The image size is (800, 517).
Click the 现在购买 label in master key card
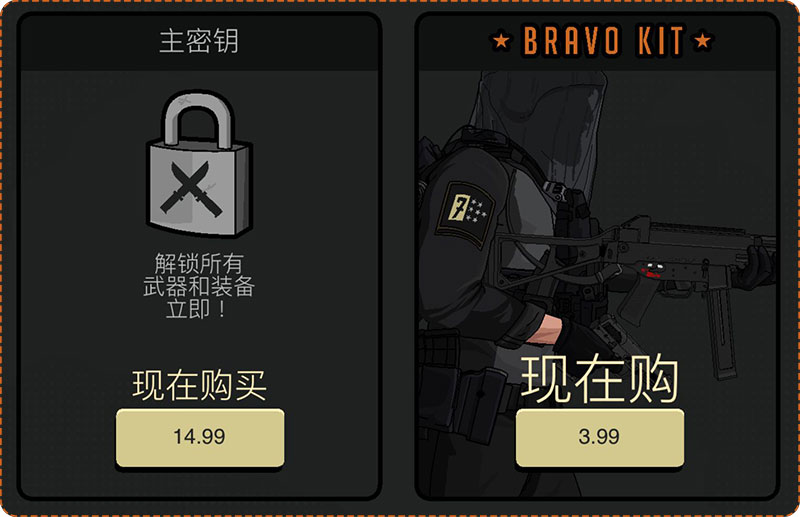[199, 385]
